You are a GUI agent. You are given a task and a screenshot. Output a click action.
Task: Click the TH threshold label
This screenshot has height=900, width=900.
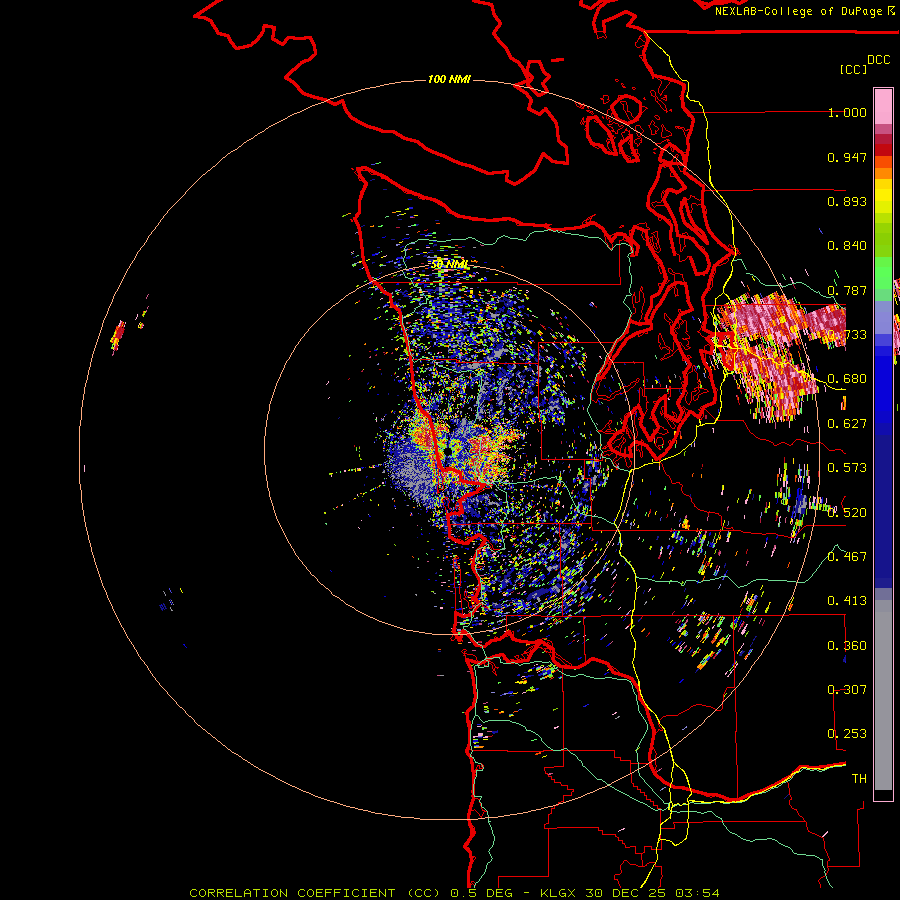(859, 779)
